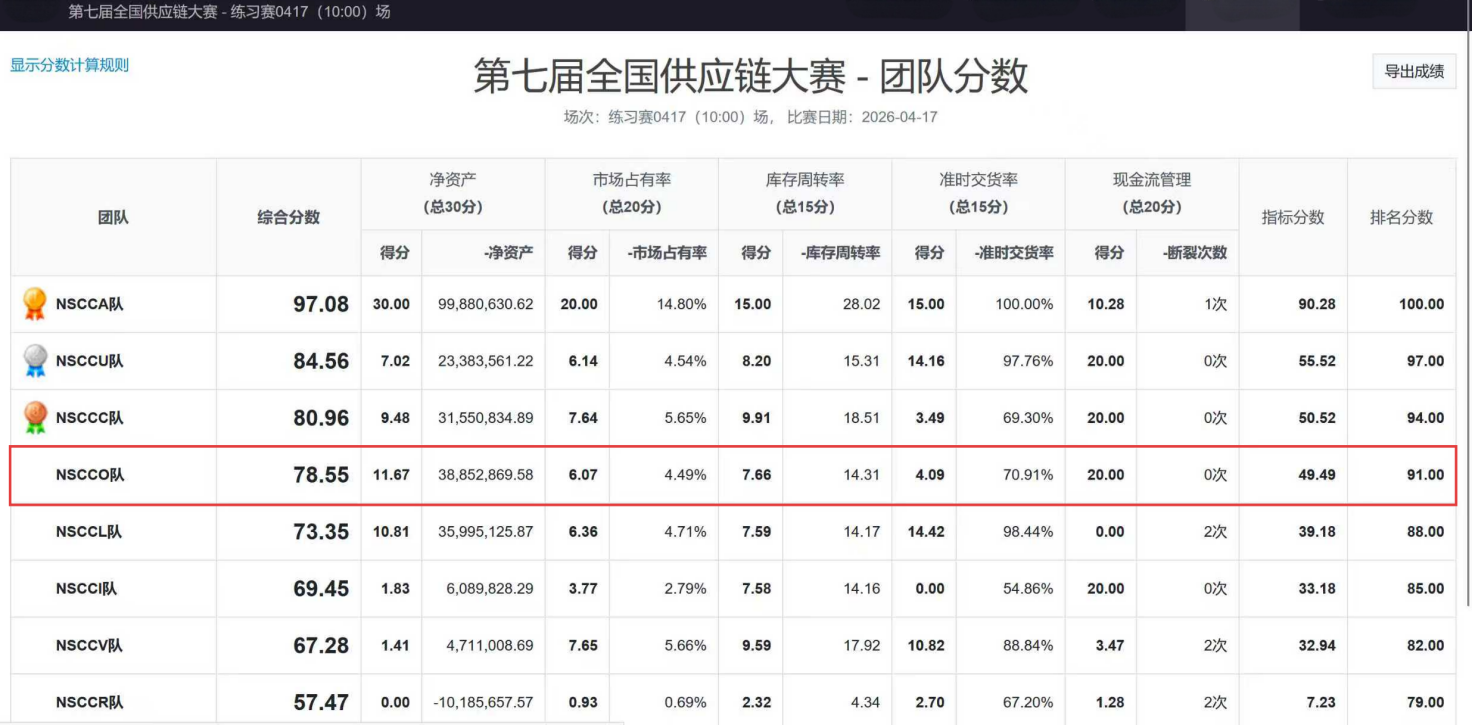1472x725 pixels.
Task: Click the silver medal icon beside NSCCU队
Action: 35,361
